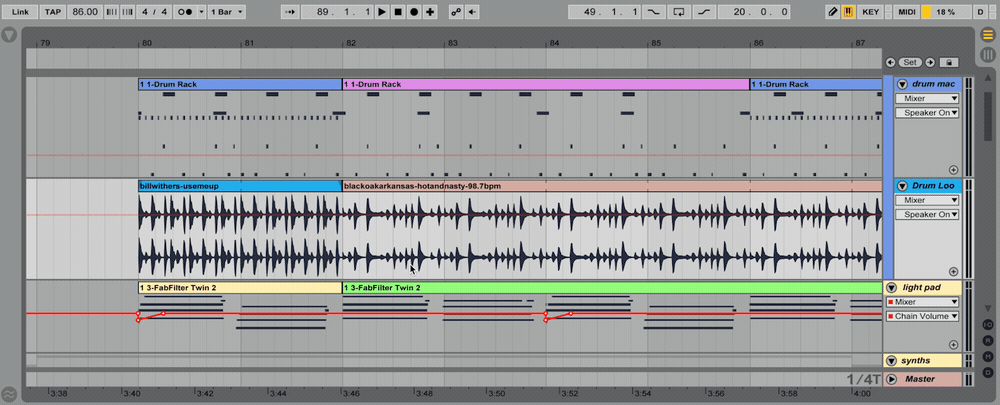This screenshot has width=1000, height=405.
Task: Click the MIDI Arrangement Overdub plus button
Action: click(x=430, y=12)
